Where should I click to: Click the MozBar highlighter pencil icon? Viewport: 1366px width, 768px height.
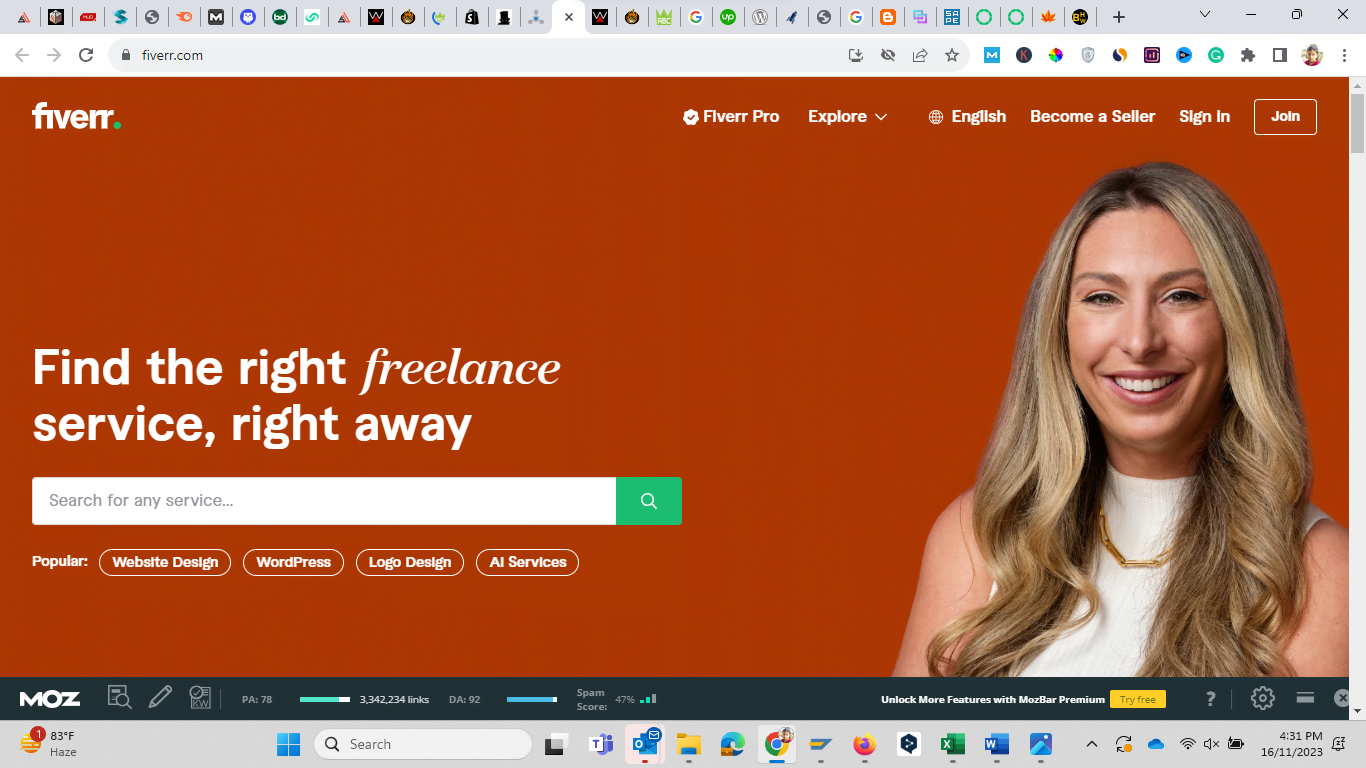[160, 698]
